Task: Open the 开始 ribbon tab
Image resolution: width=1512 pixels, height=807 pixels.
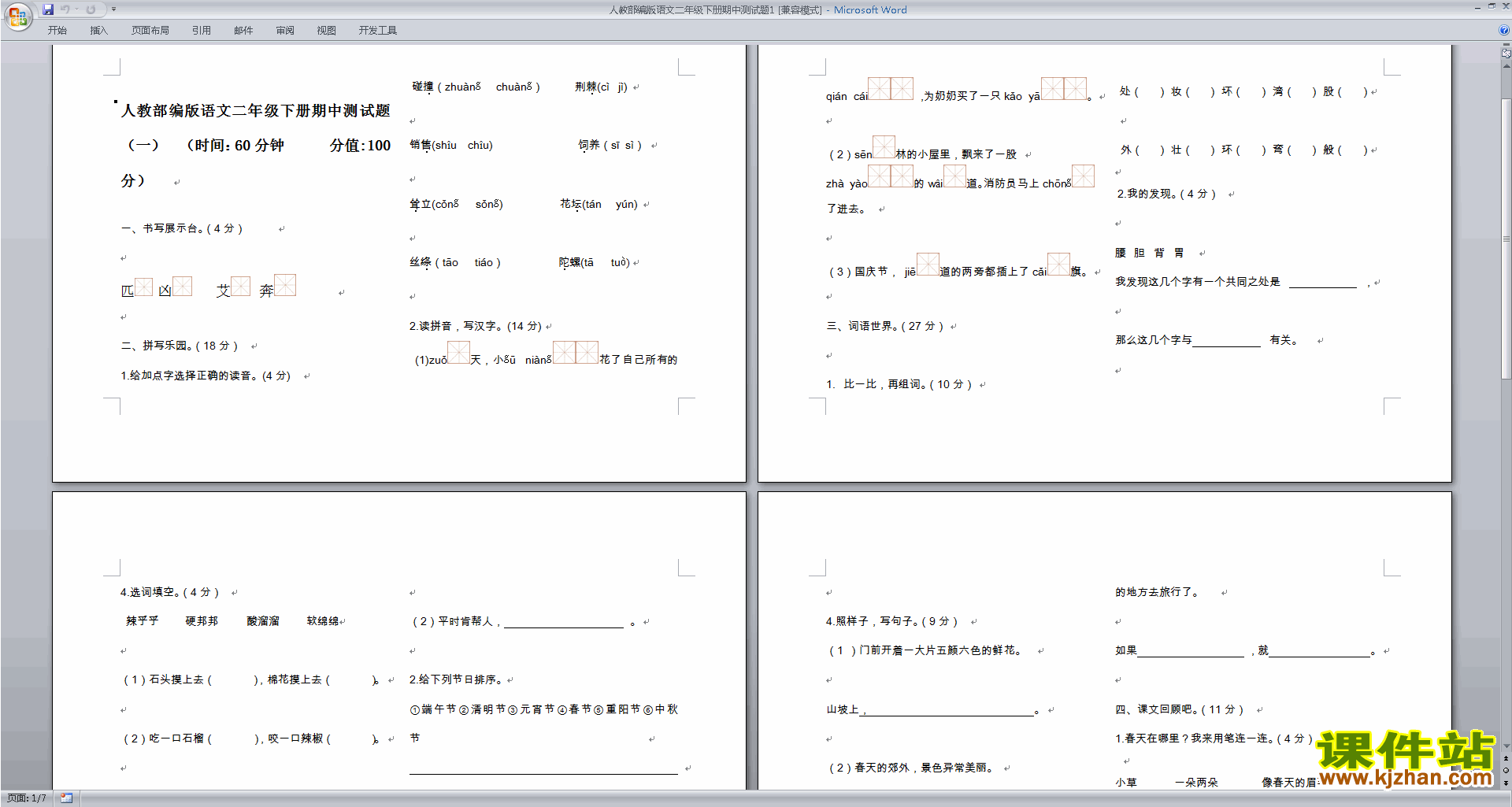Action: [x=57, y=31]
